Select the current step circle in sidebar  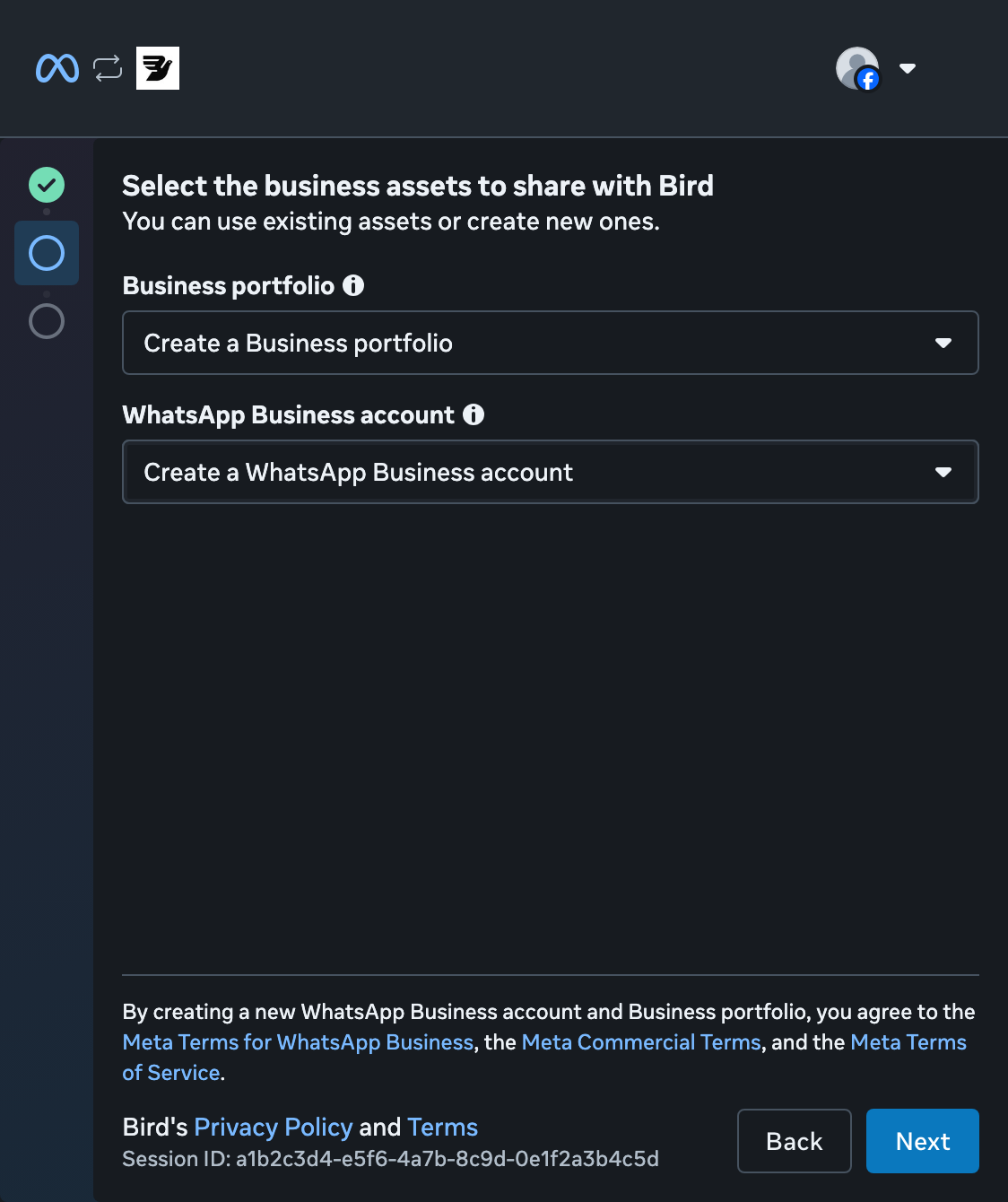coord(47,253)
